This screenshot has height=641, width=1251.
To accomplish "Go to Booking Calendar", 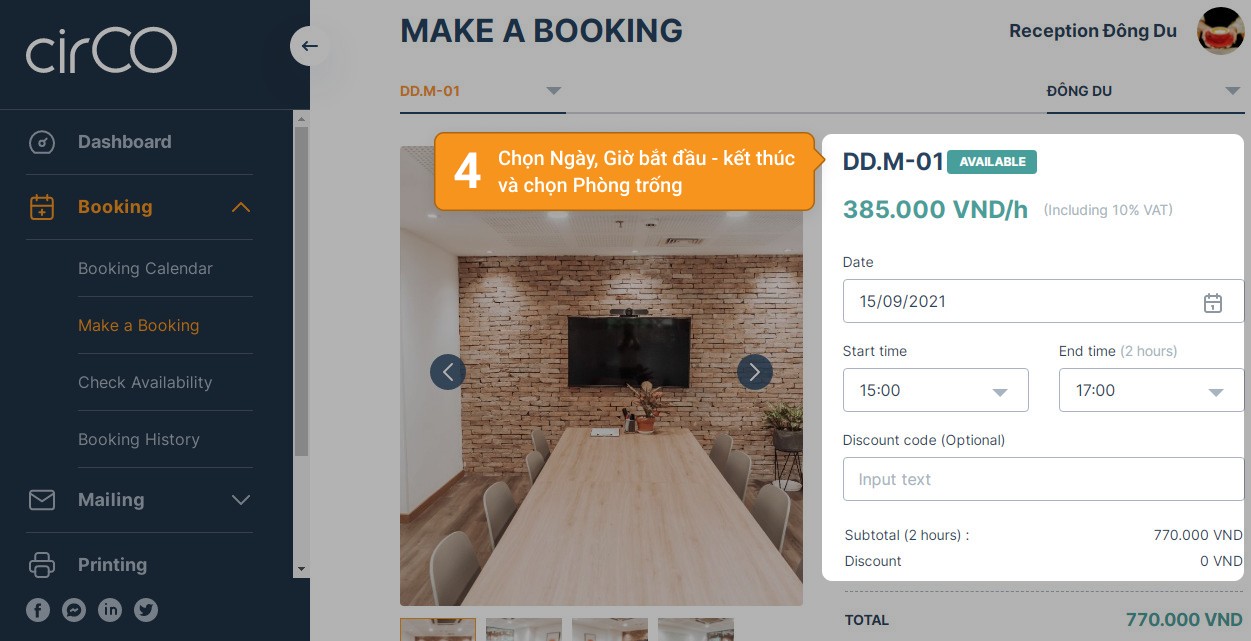I will click(145, 268).
